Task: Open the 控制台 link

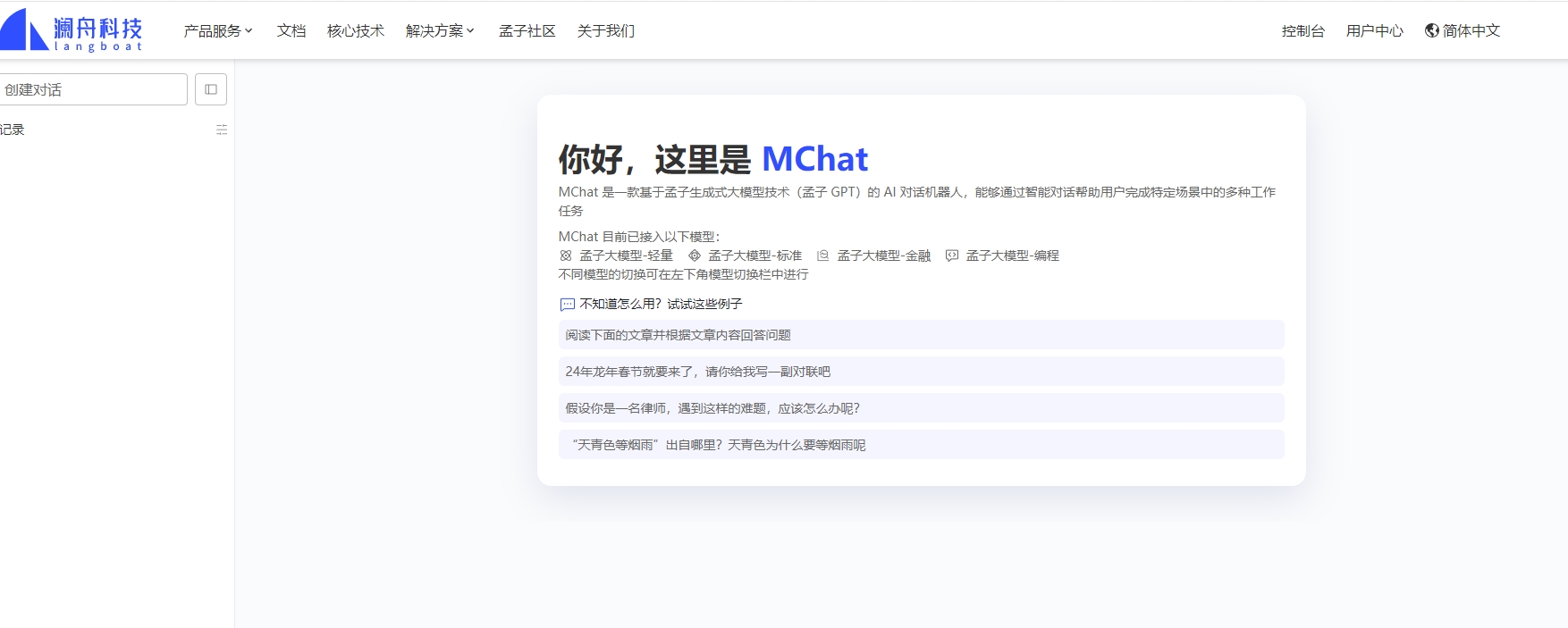Action: (x=1303, y=30)
